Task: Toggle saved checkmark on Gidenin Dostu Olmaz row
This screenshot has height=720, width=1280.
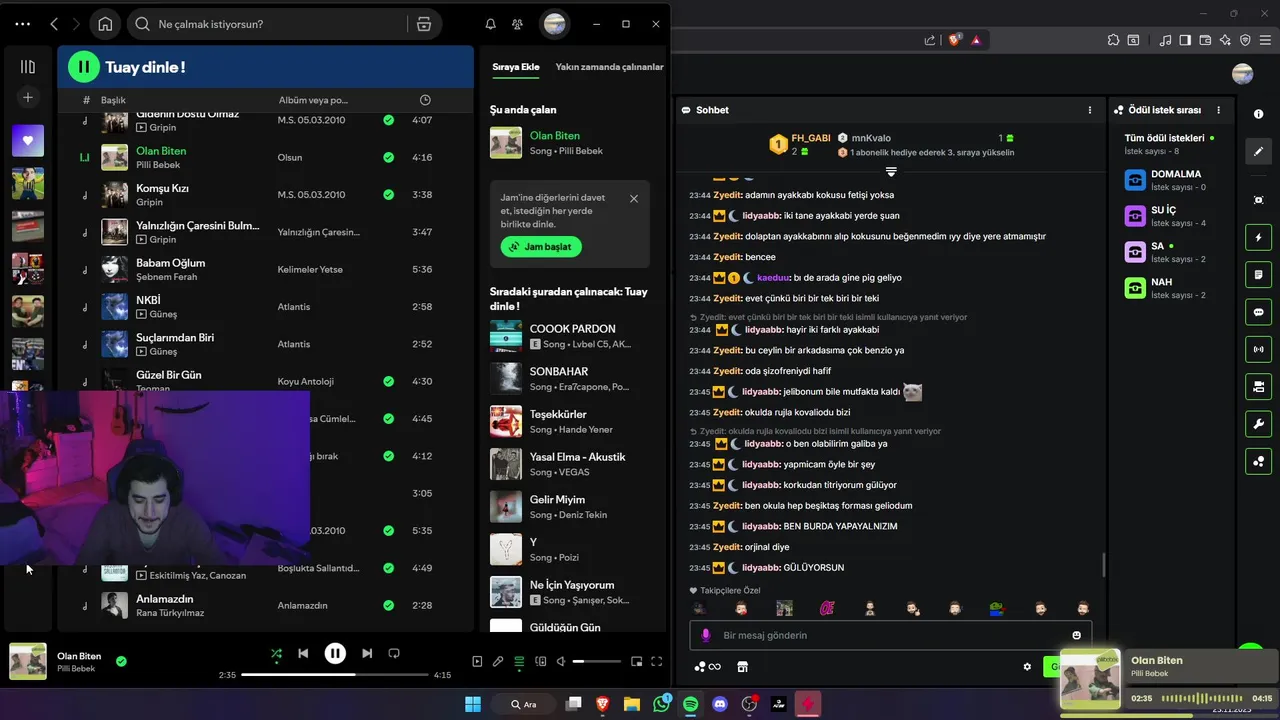Action: 389,120
